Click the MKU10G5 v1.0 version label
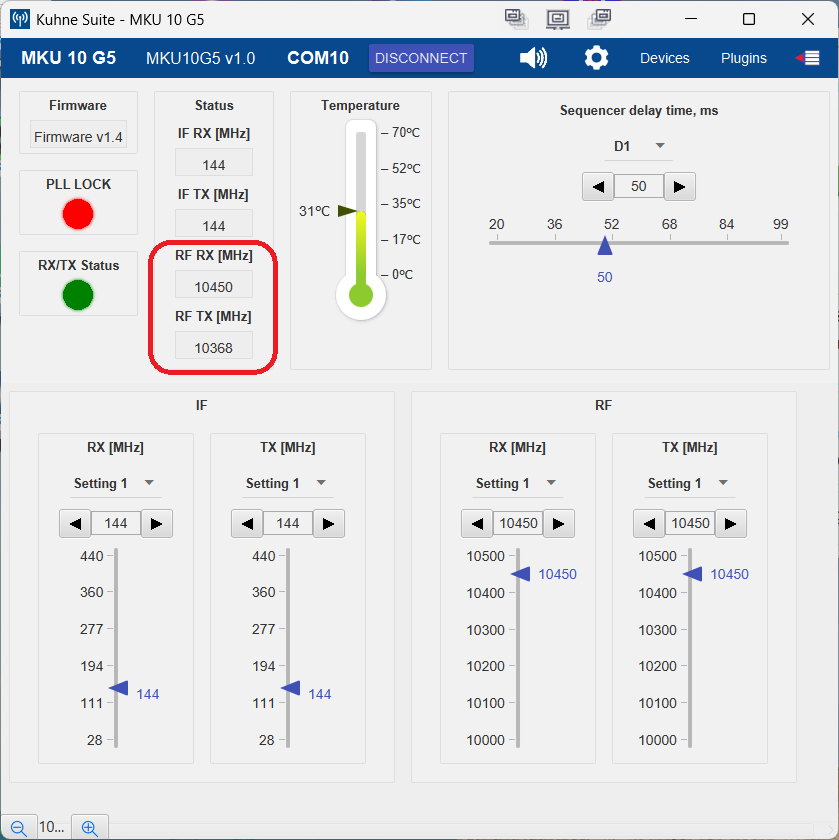 (200, 58)
